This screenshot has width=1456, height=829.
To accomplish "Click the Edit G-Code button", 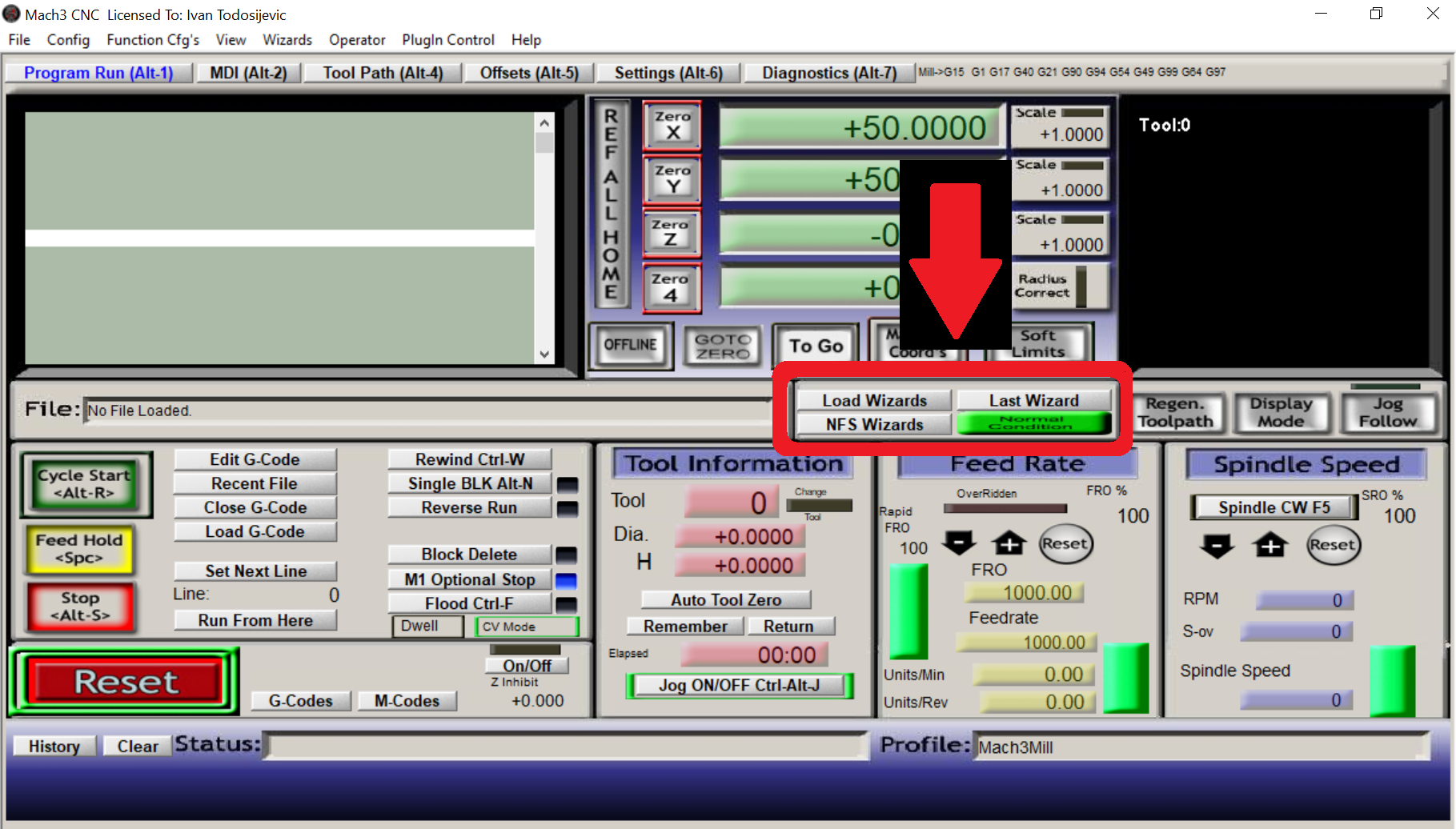I will click(255, 459).
